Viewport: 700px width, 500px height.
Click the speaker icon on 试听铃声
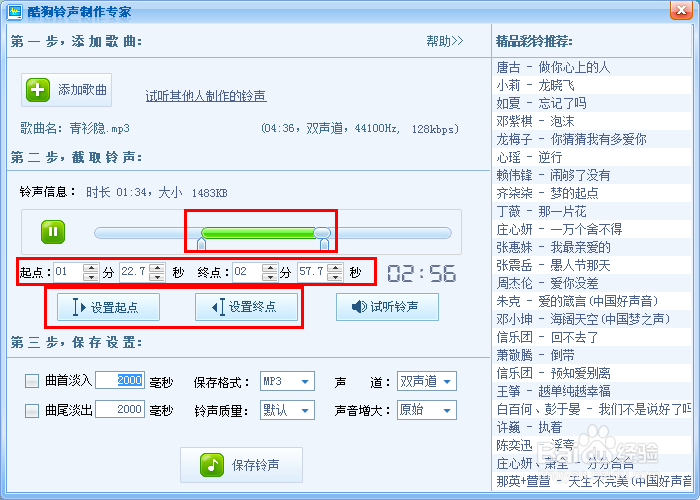click(359, 307)
